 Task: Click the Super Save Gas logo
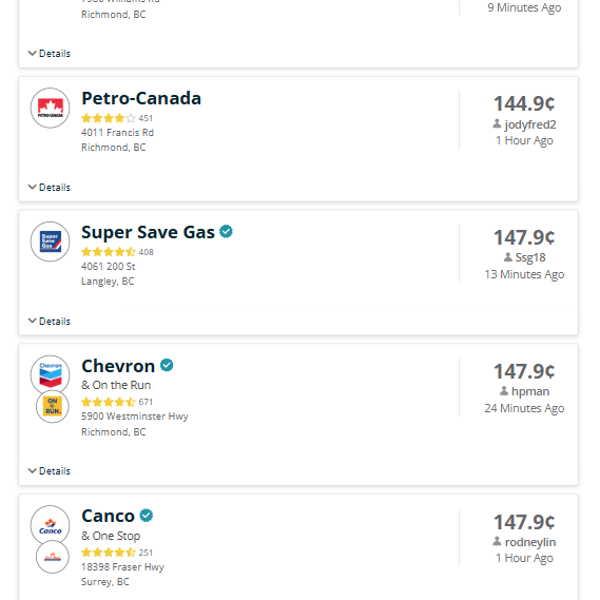click(50, 241)
